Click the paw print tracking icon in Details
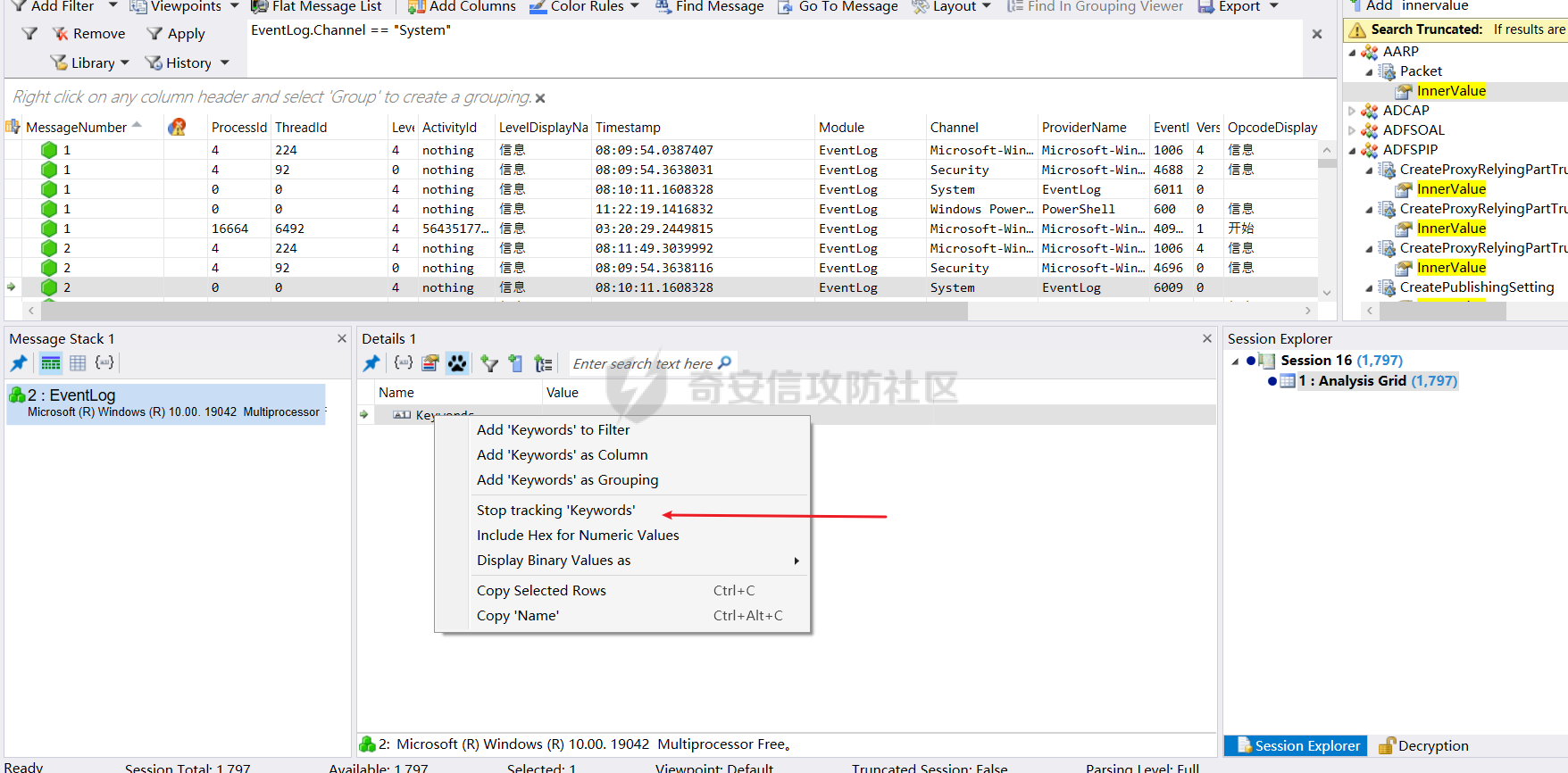 coord(457,363)
